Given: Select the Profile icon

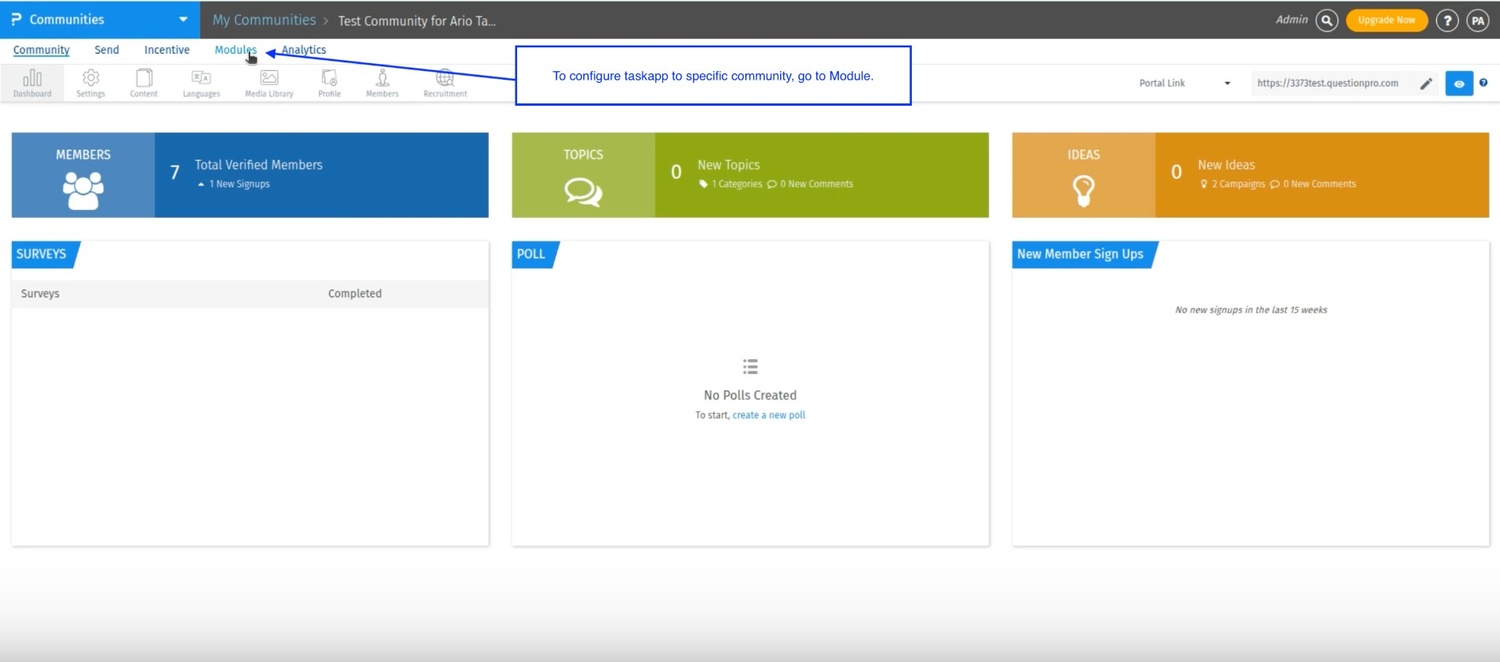Looking at the screenshot, I should coord(329,83).
